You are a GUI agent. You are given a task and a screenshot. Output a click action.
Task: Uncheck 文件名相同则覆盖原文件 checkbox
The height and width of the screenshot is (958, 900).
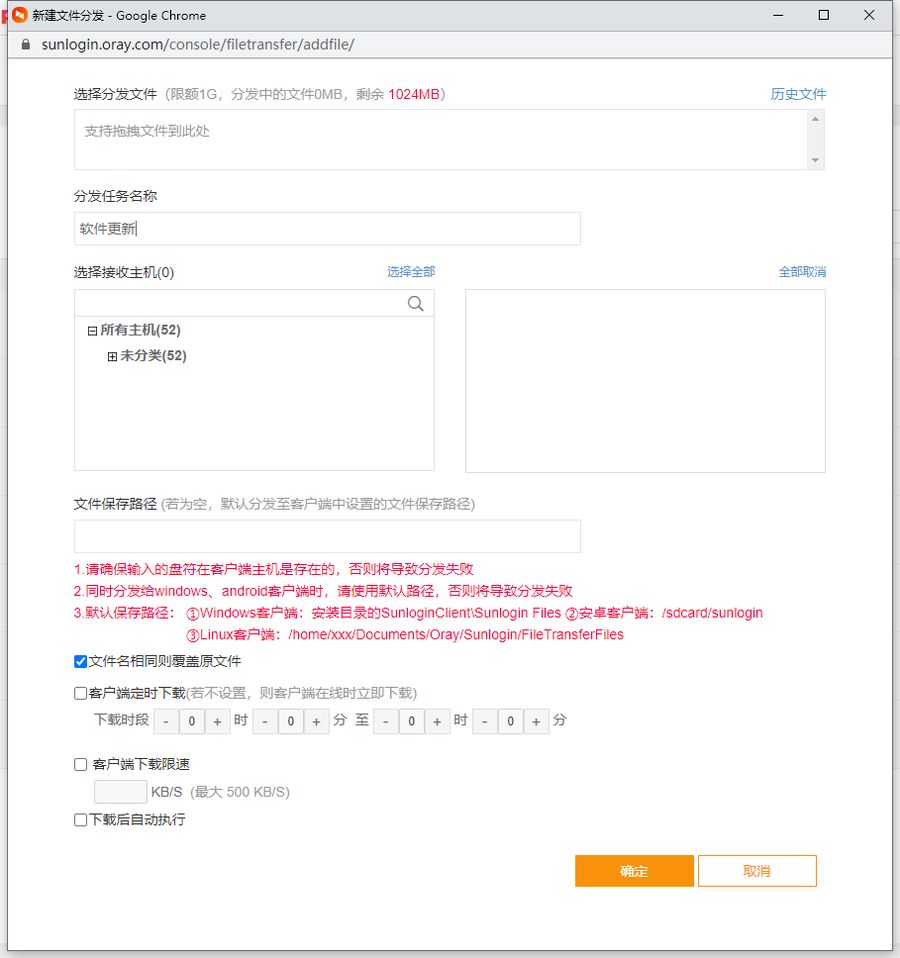(81, 661)
